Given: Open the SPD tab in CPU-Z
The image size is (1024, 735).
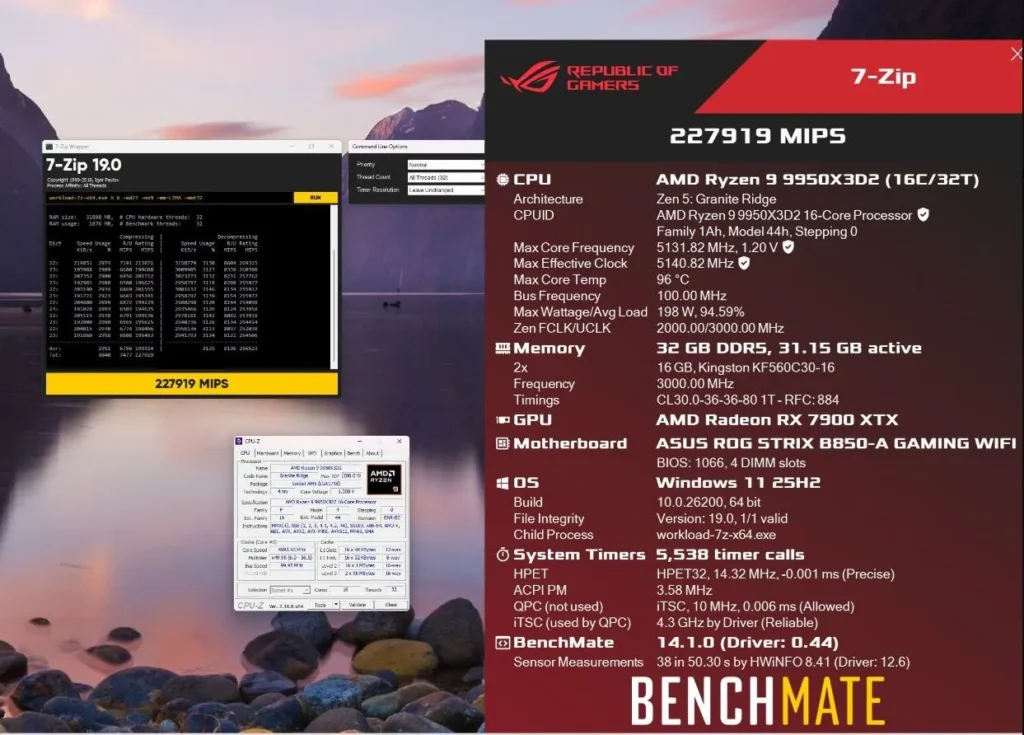Looking at the screenshot, I should pyautogui.click(x=312, y=453).
